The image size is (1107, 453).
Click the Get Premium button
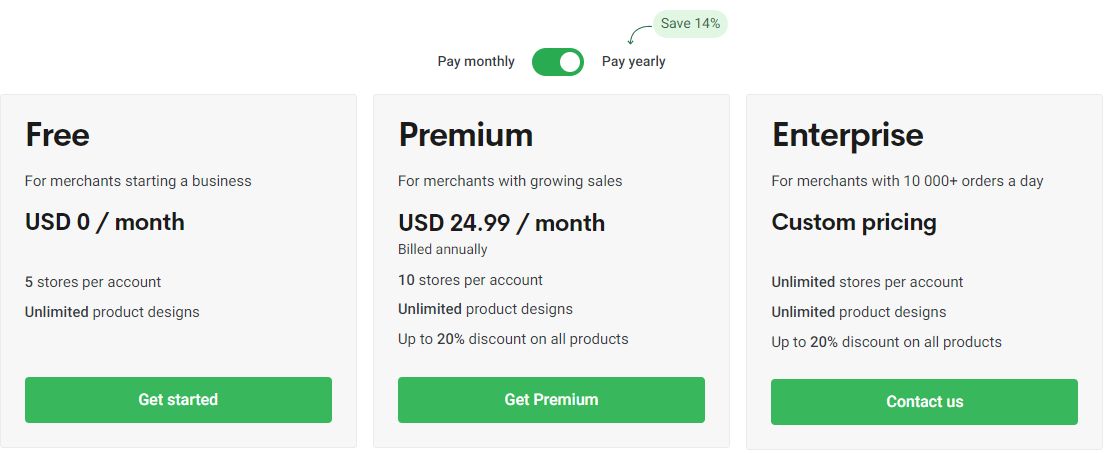click(x=551, y=400)
